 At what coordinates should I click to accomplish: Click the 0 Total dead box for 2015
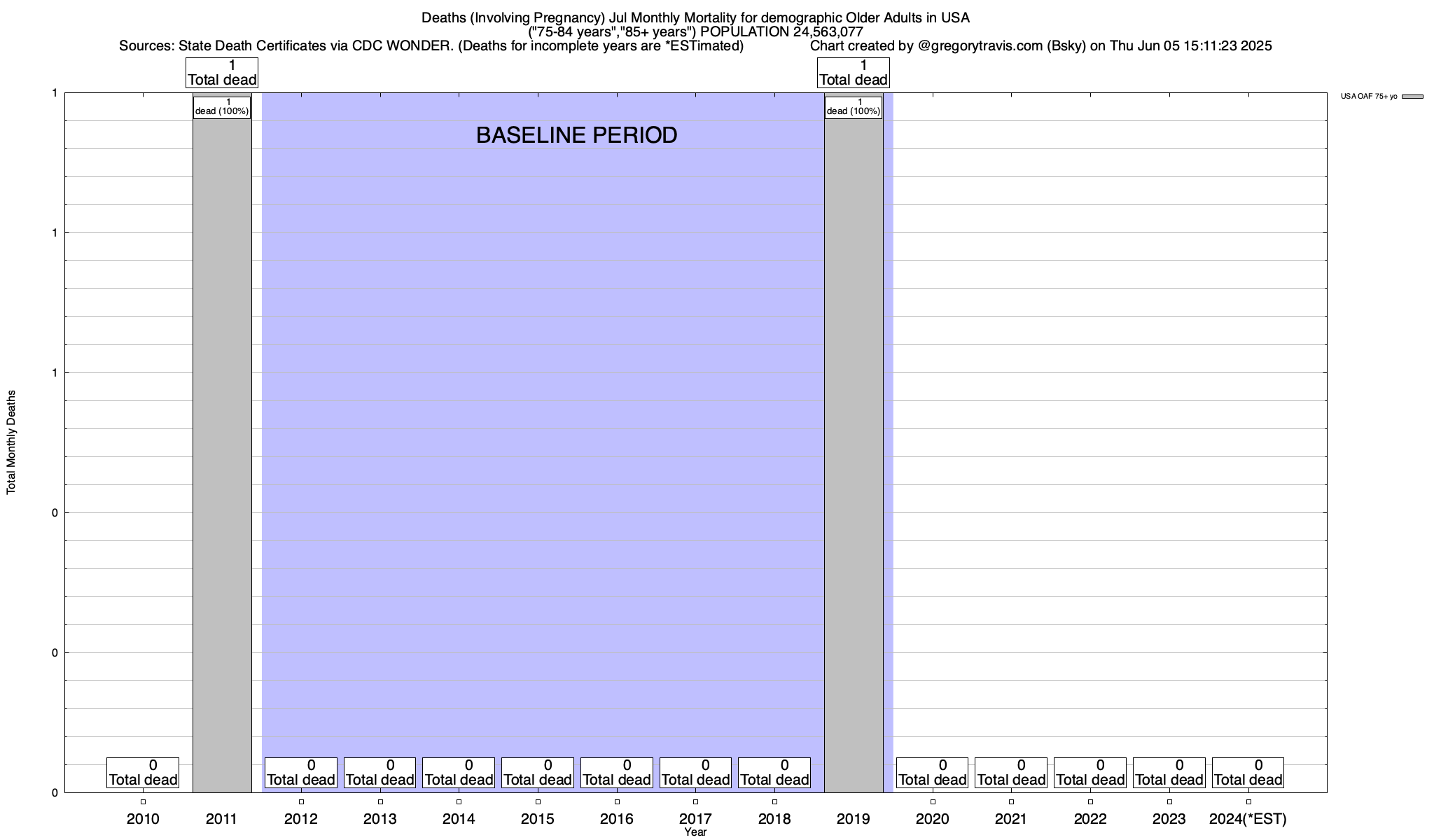click(x=538, y=773)
